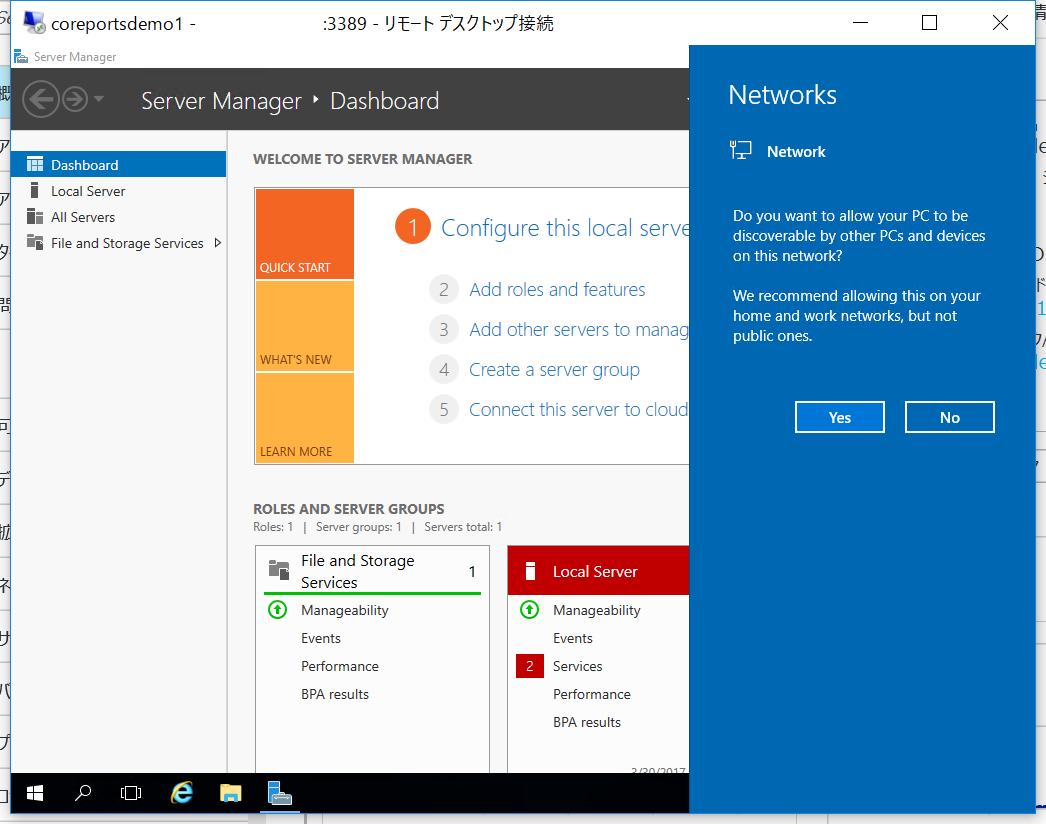Screen dimensions: 1046x824
Task: Click Add other servers to manage link
Action: coord(578,330)
